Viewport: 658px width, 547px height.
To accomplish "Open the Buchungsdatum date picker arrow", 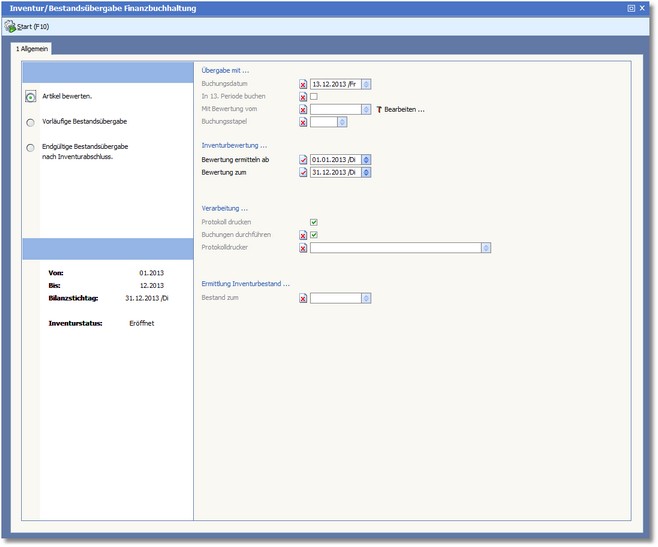I will 366,85.
